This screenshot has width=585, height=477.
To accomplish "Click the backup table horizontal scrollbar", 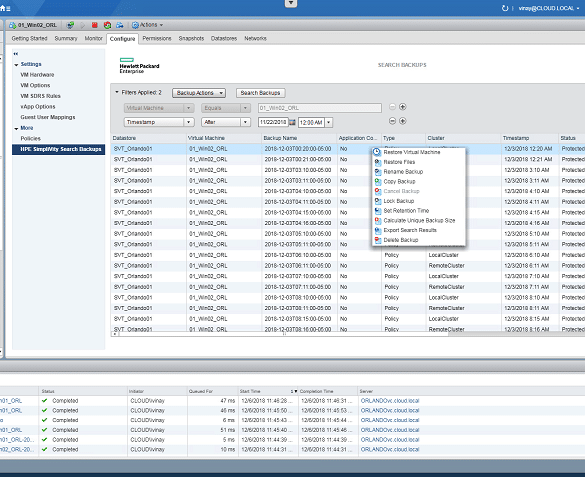I will click(284, 334).
